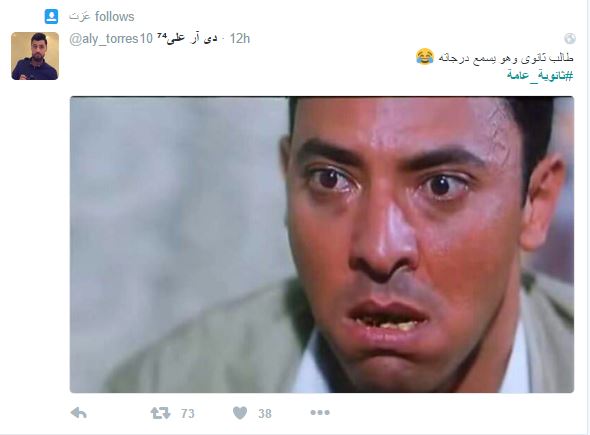Viewport: 590px width, 435px height.
Task: Open the follower name عزت
Action: pyautogui.click(x=80, y=17)
